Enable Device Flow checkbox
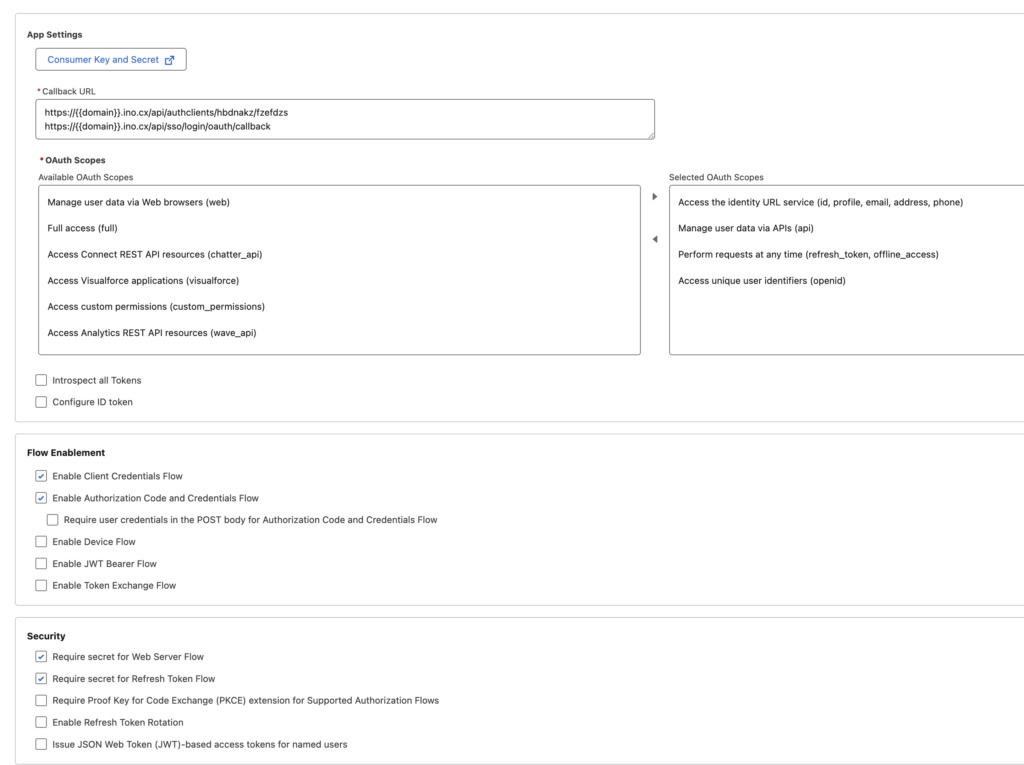Image resolution: width=1024 pixels, height=765 pixels. click(x=41, y=542)
